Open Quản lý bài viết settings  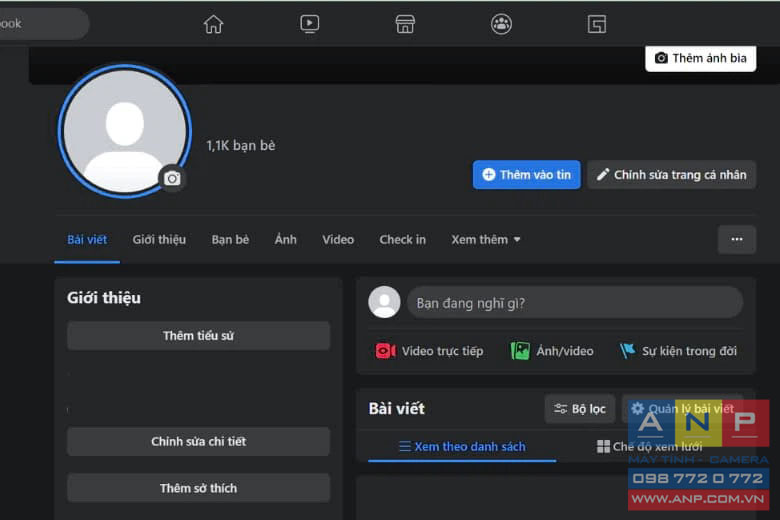(x=682, y=409)
